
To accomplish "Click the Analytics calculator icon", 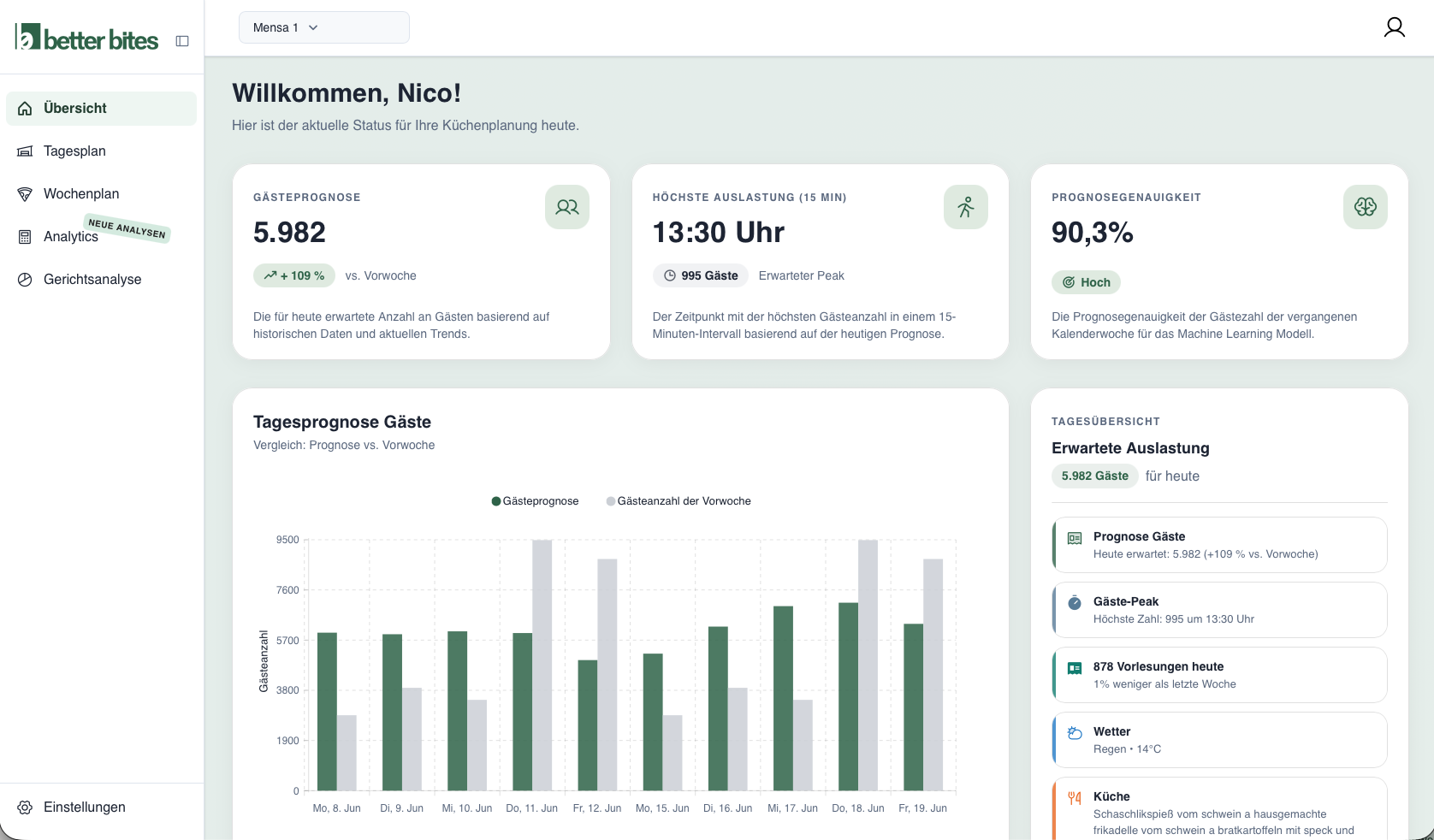I will click(x=25, y=237).
